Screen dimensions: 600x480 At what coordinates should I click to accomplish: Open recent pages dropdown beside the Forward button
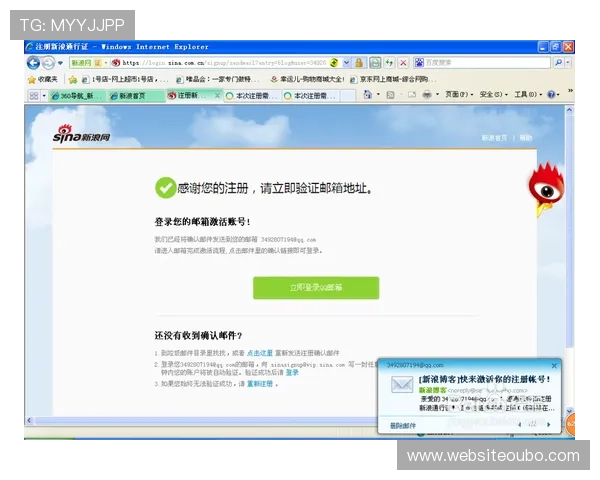click(60, 63)
